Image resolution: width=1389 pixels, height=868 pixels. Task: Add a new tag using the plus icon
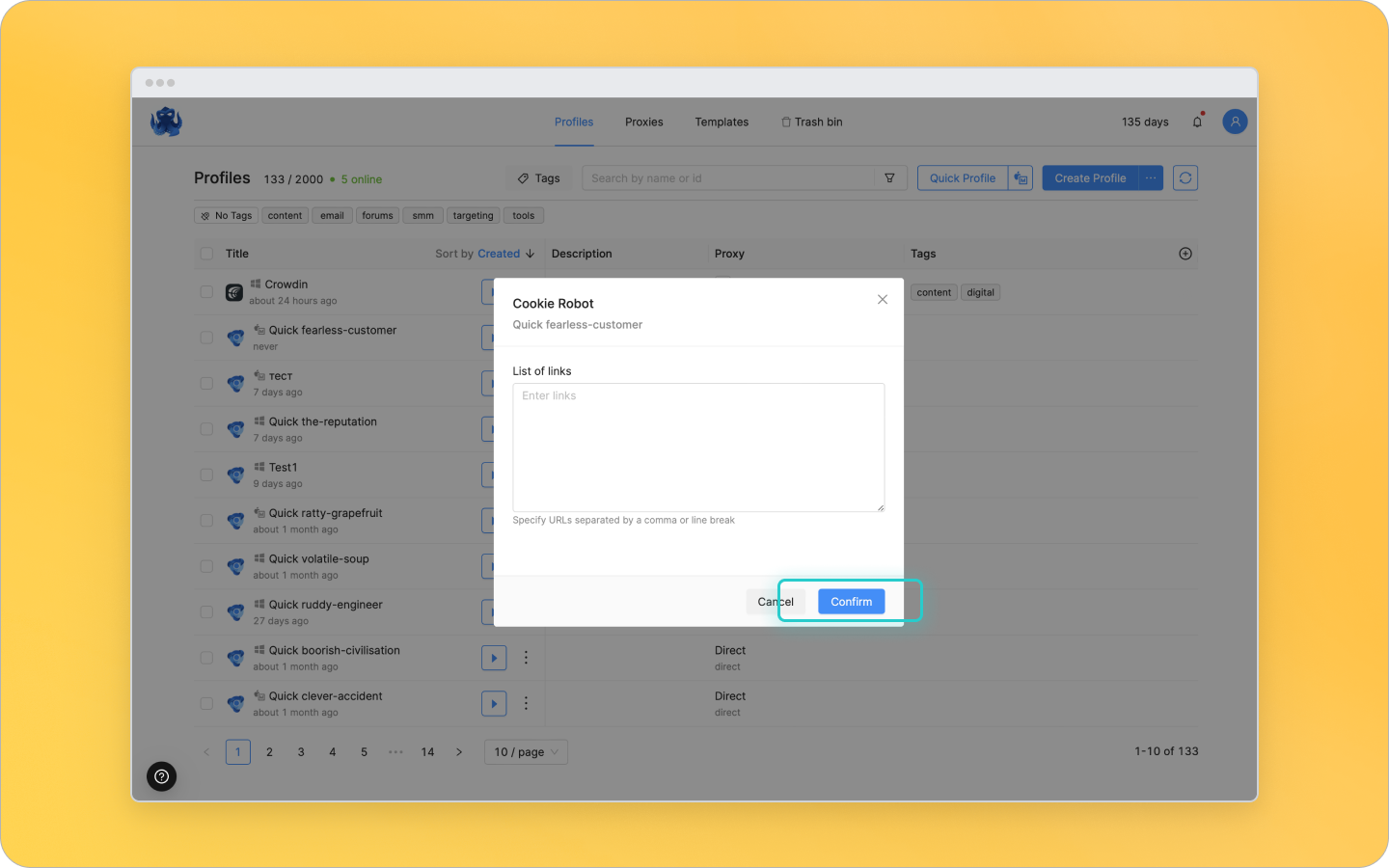coord(1185,253)
